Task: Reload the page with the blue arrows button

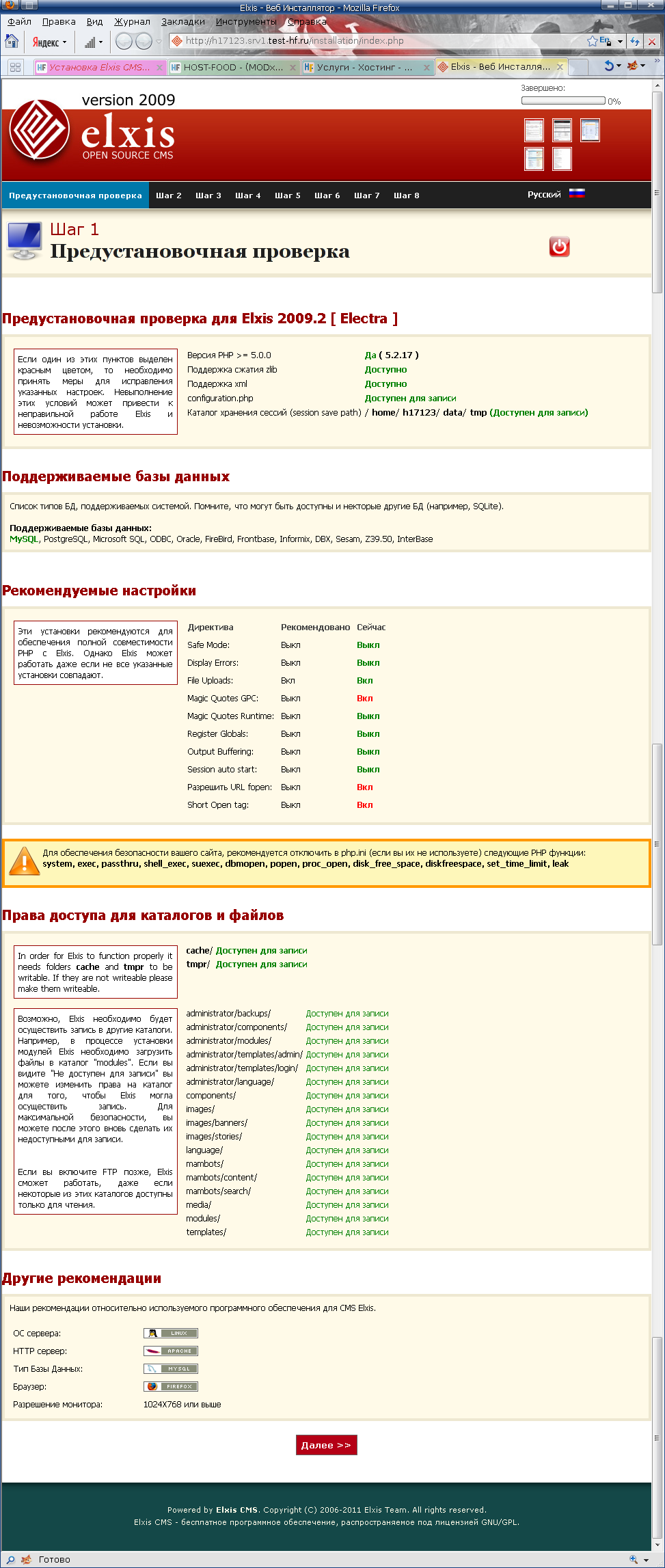Action: (x=635, y=42)
